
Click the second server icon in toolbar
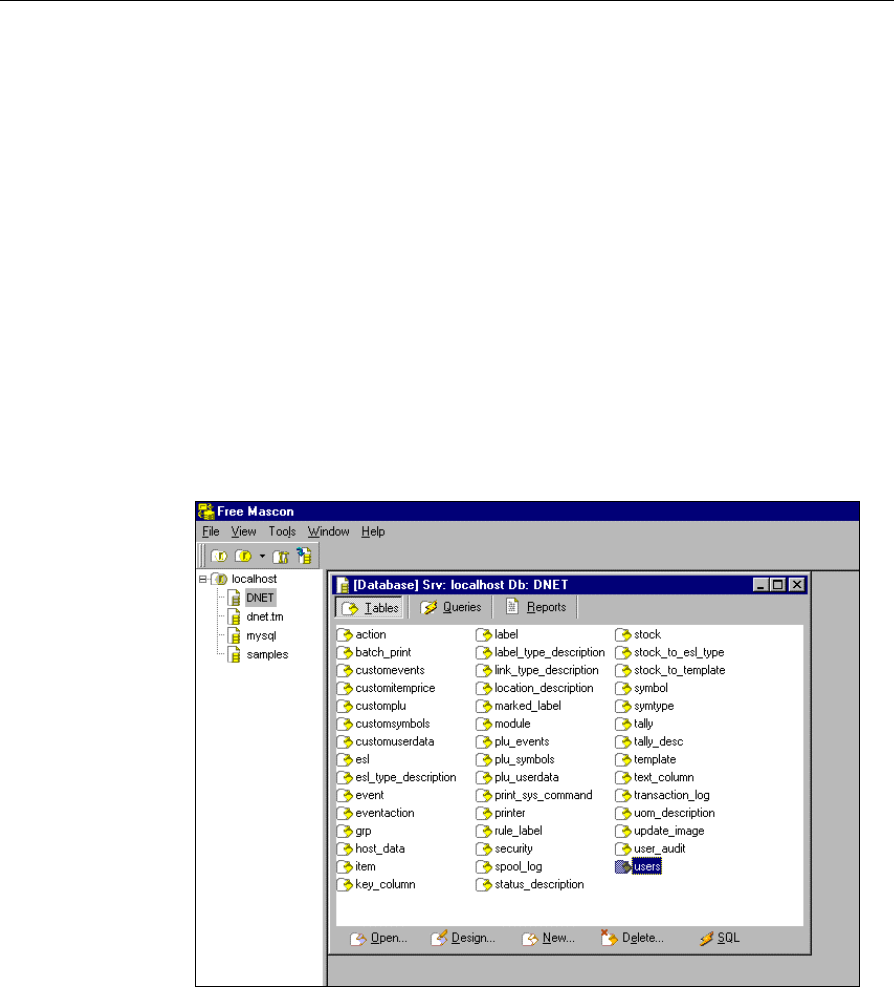pyautogui.click(x=243, y=556)
